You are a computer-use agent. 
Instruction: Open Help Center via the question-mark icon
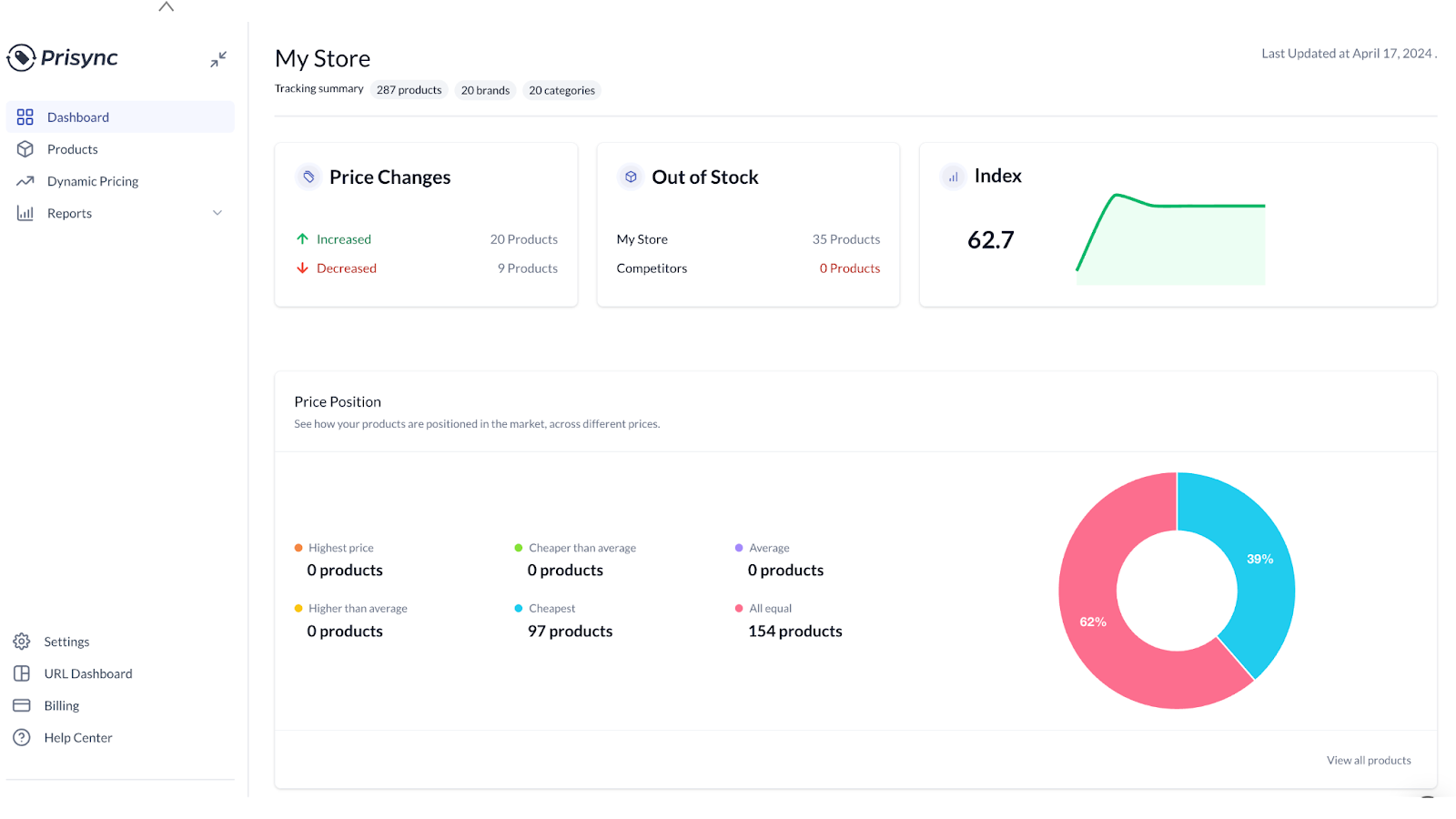click(21, 737)
